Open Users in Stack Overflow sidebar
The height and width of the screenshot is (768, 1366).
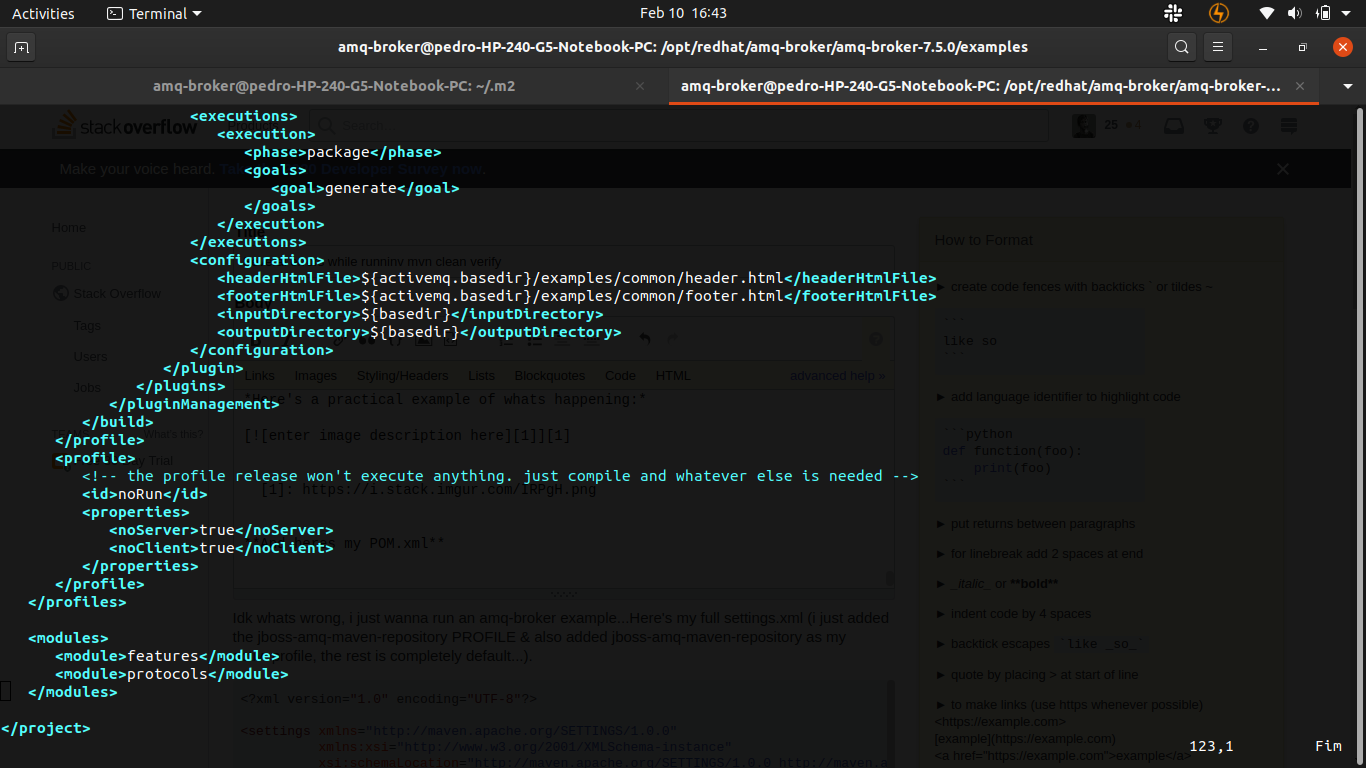[x=91, y=357]
